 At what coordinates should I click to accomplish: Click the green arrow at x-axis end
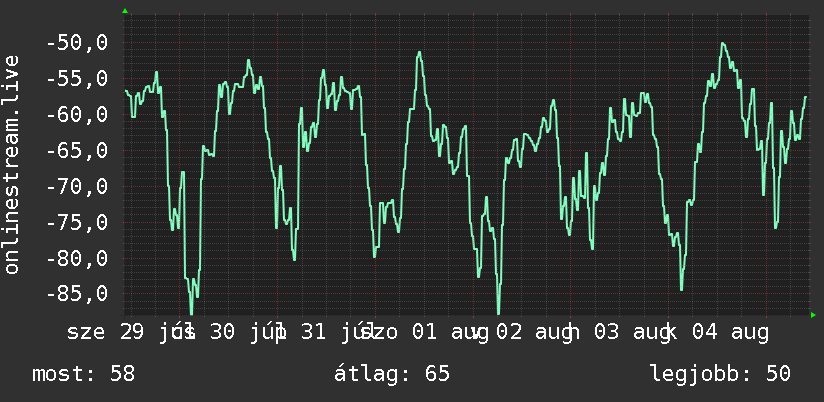coord(813,315)
